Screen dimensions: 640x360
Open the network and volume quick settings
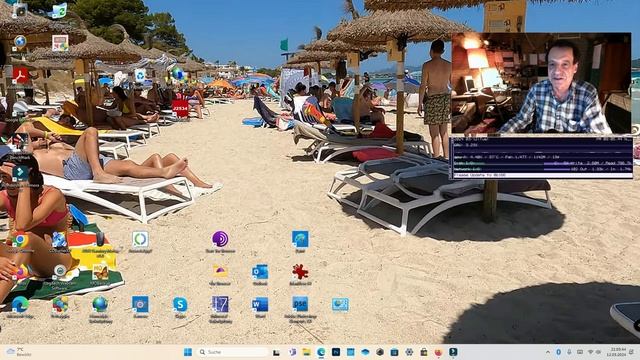pyautogui.click(x=594, y=352)
